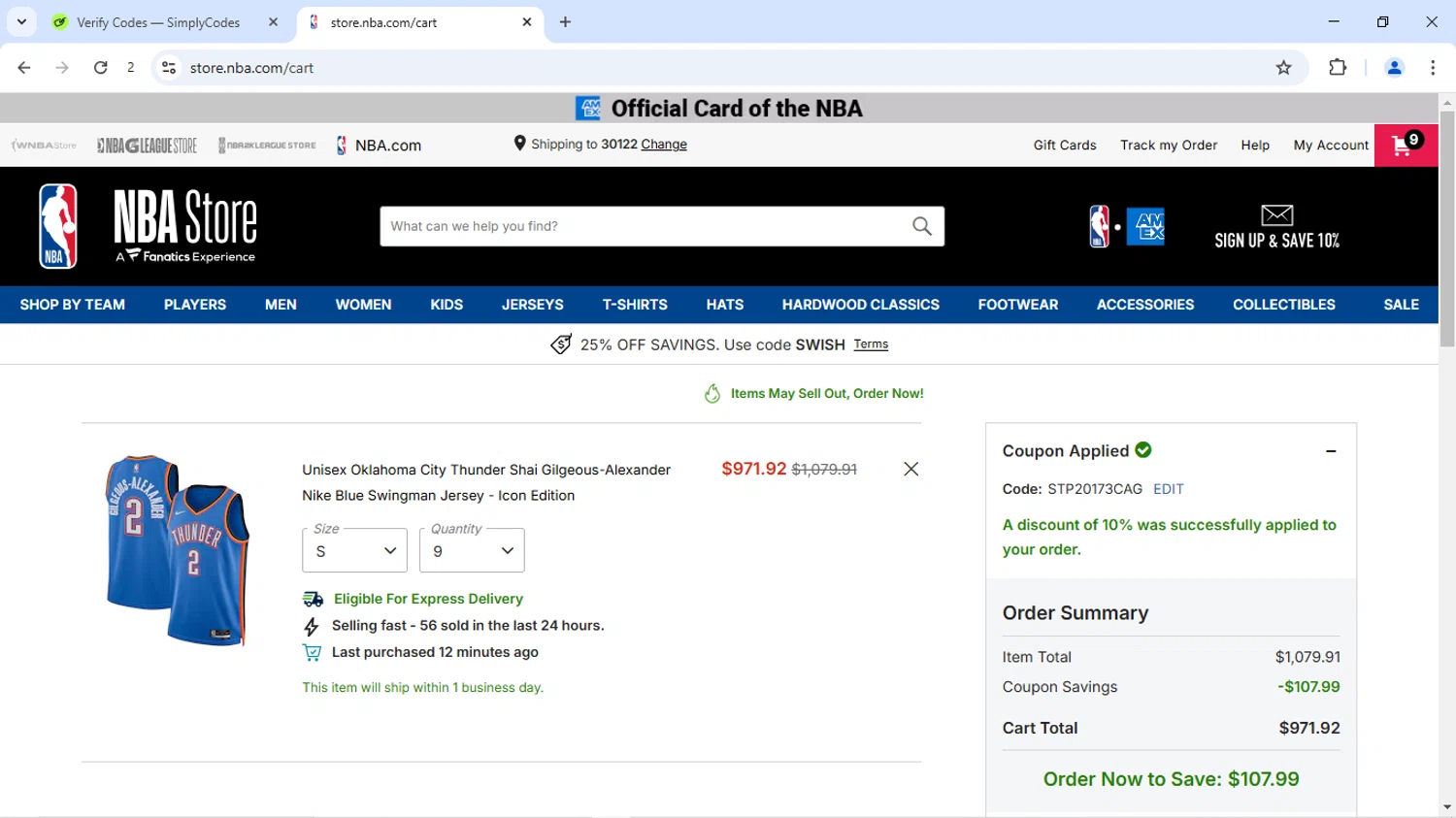1456x818 pixels.
Task: Open the Help link
Action: (1255, 146)
